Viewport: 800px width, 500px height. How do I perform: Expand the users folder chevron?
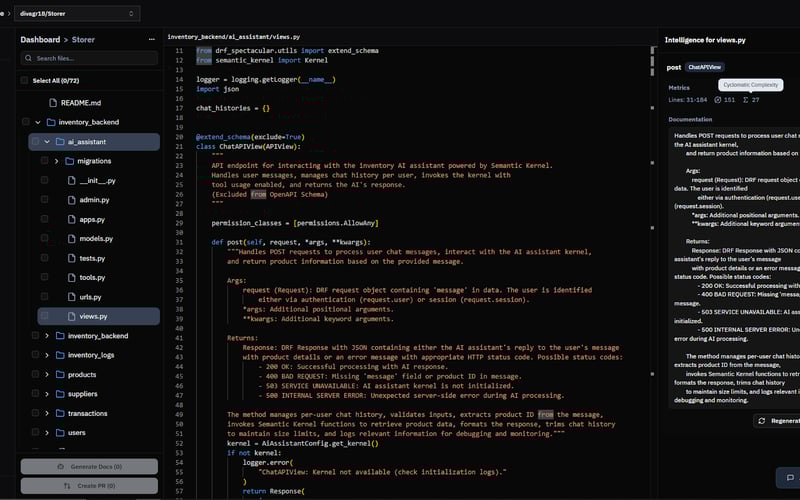47,433
